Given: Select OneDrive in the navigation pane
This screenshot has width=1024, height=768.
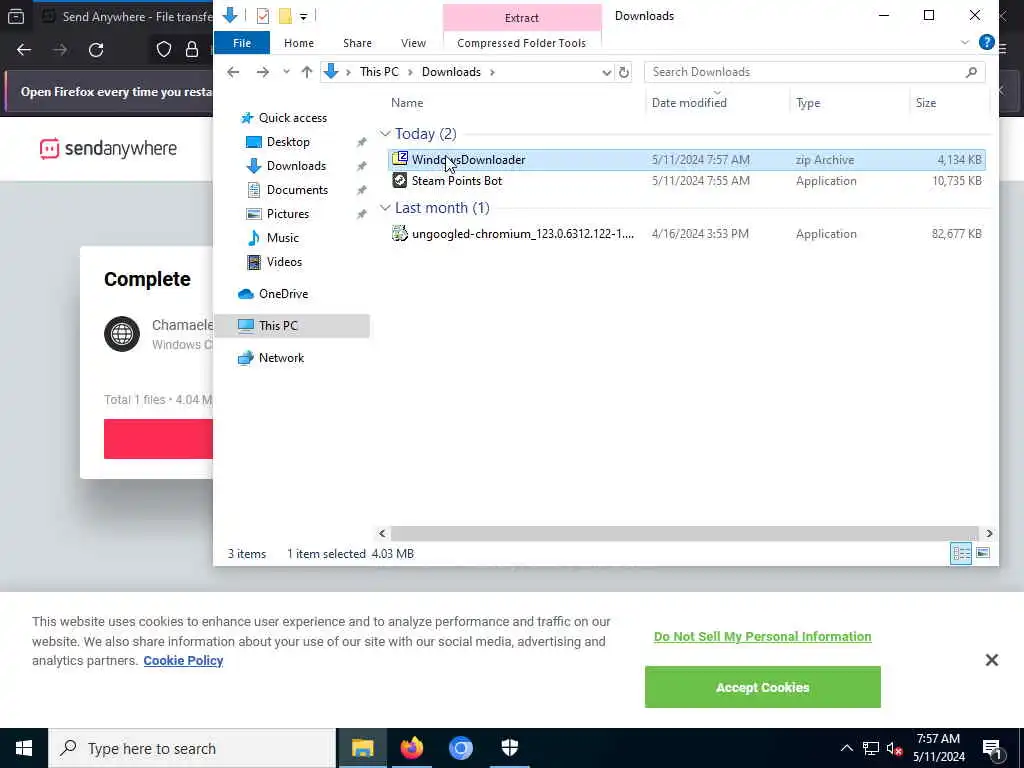Looking at the screenshot, I should (x=283, y=294).
